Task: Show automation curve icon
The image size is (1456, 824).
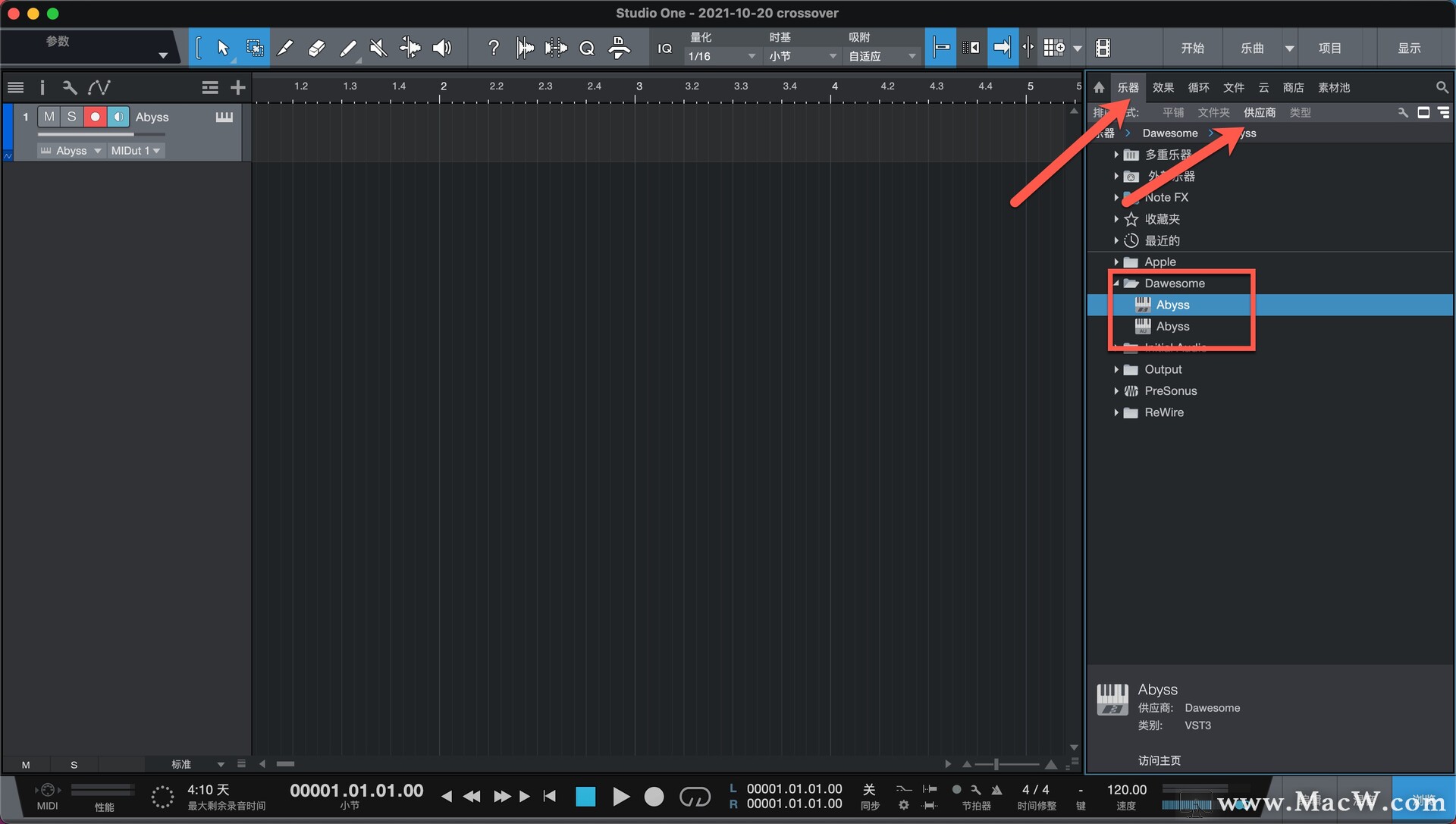Action: [x=99, y=88]
